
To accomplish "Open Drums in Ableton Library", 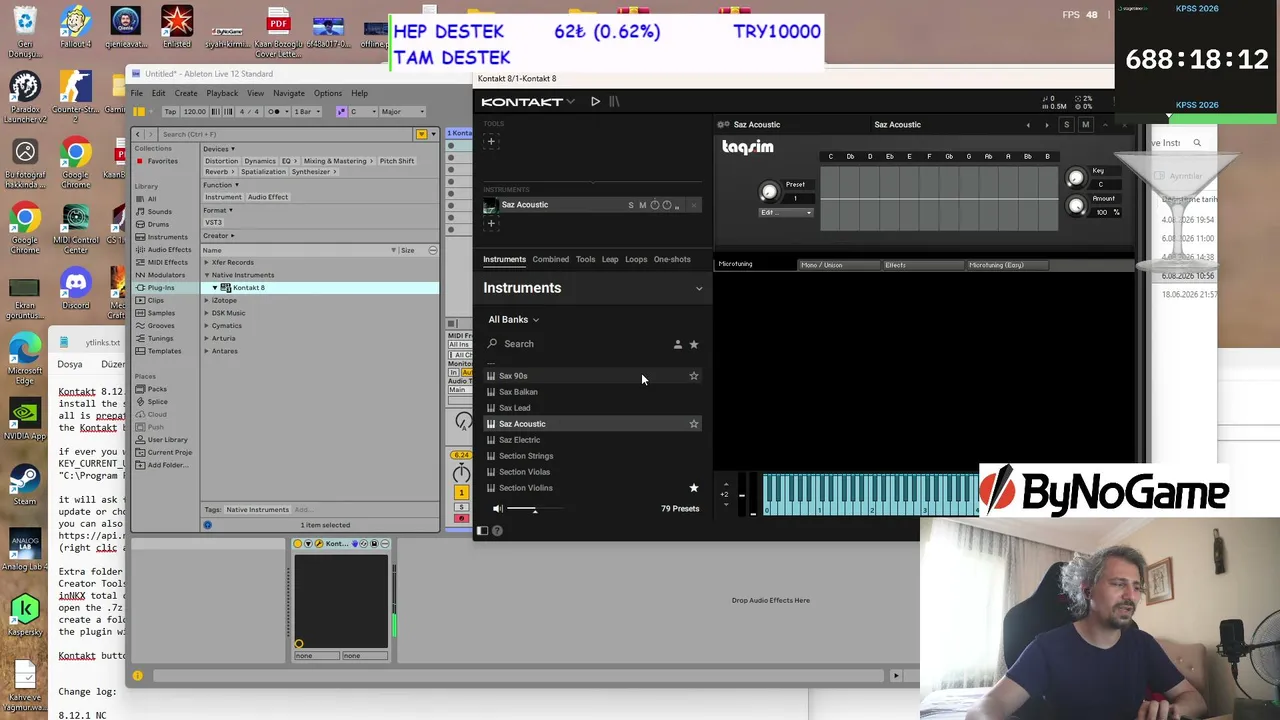I will (x=158, y=224).
